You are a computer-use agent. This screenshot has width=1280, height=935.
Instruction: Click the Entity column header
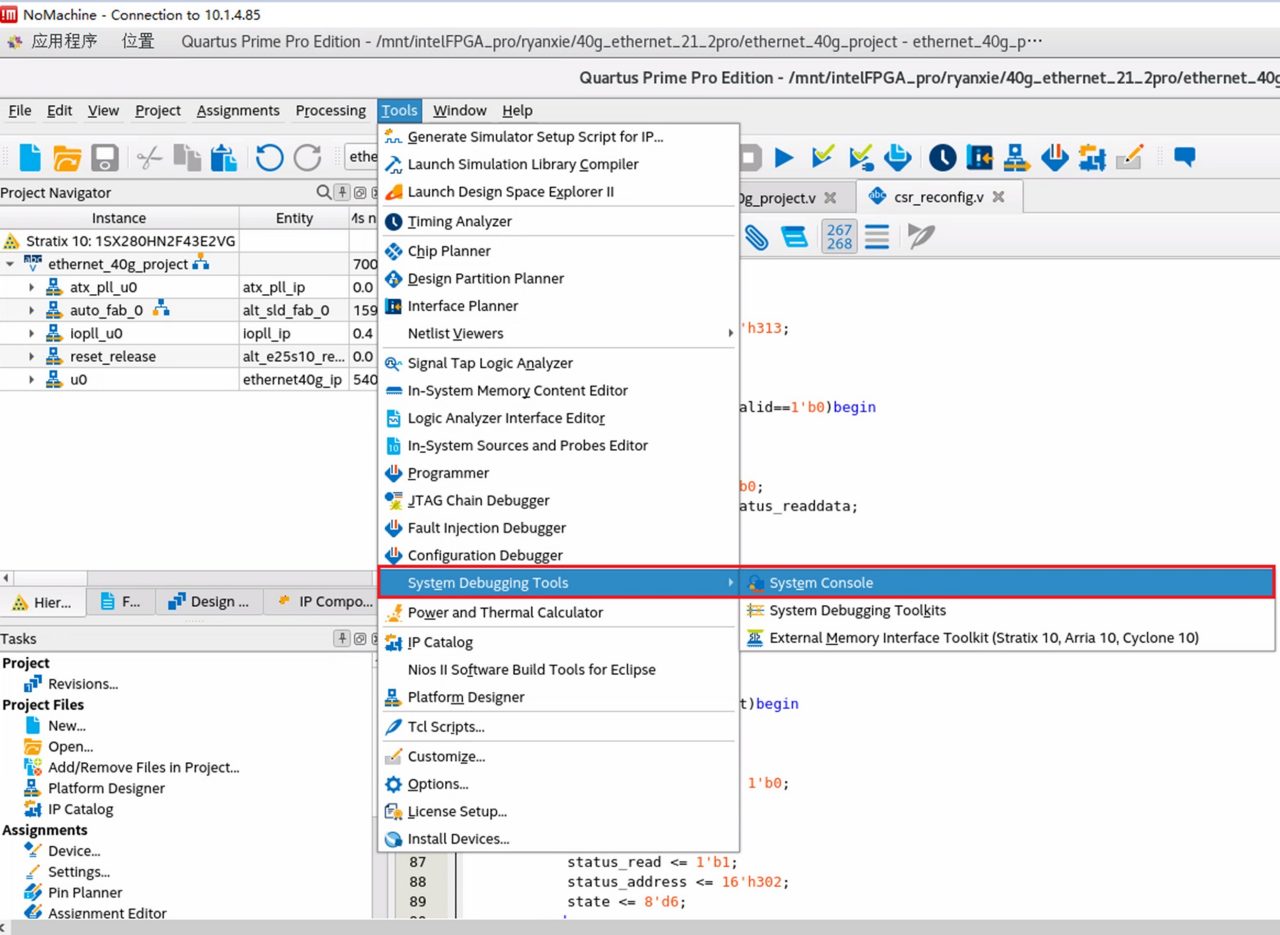pyautogui.click(x=294, y=218)
